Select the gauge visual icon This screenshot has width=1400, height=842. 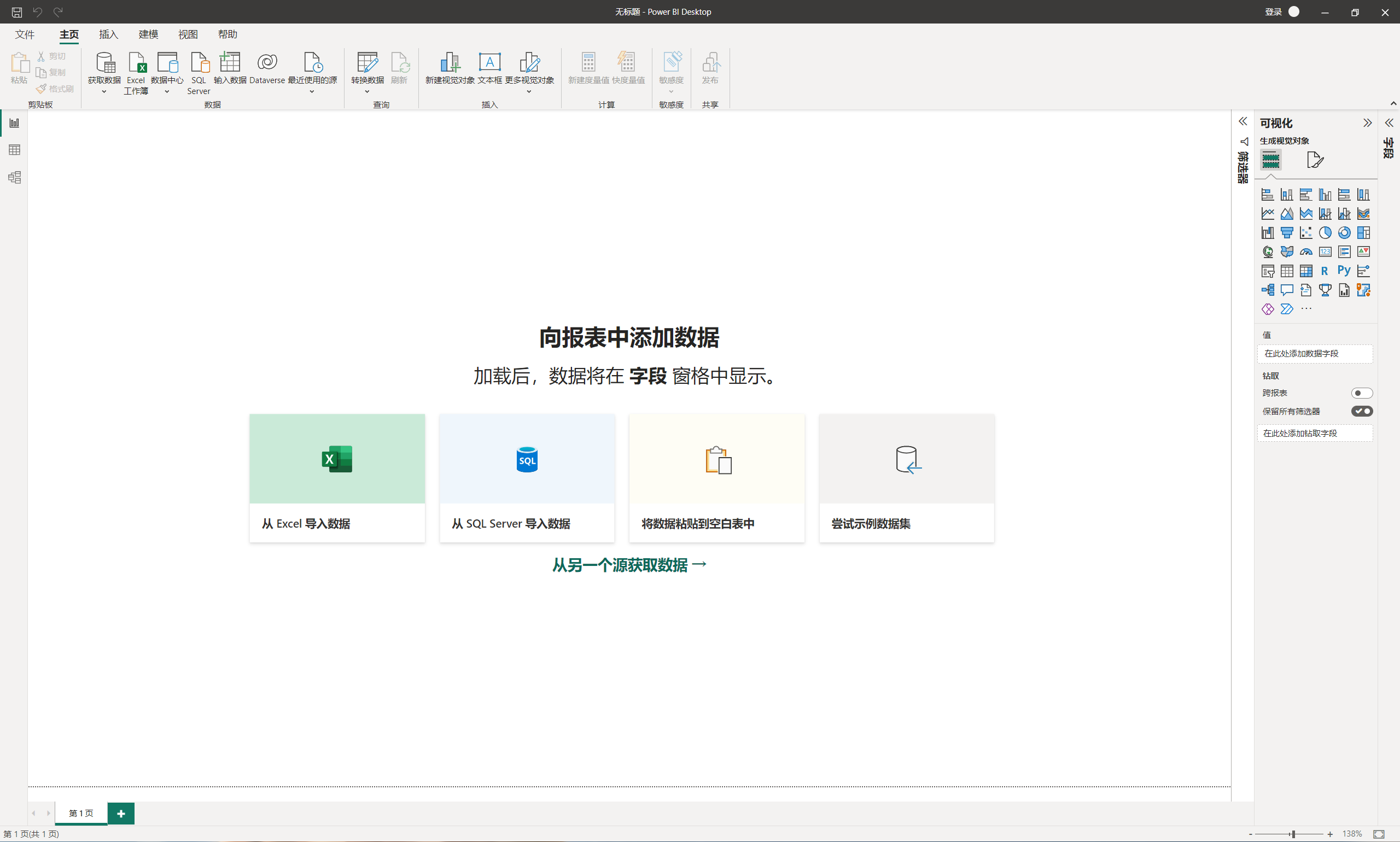tap(1306, 252)
